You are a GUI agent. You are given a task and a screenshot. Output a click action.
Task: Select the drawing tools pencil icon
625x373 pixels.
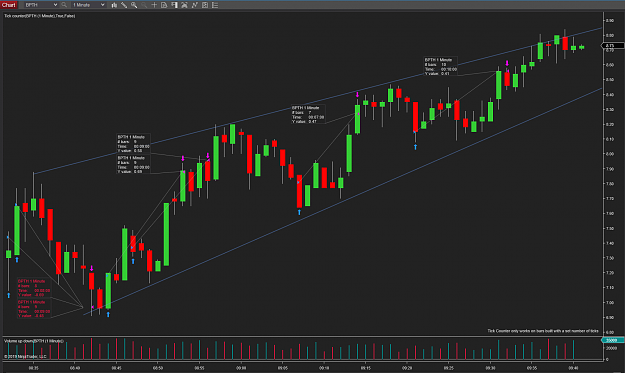point(124,5)
